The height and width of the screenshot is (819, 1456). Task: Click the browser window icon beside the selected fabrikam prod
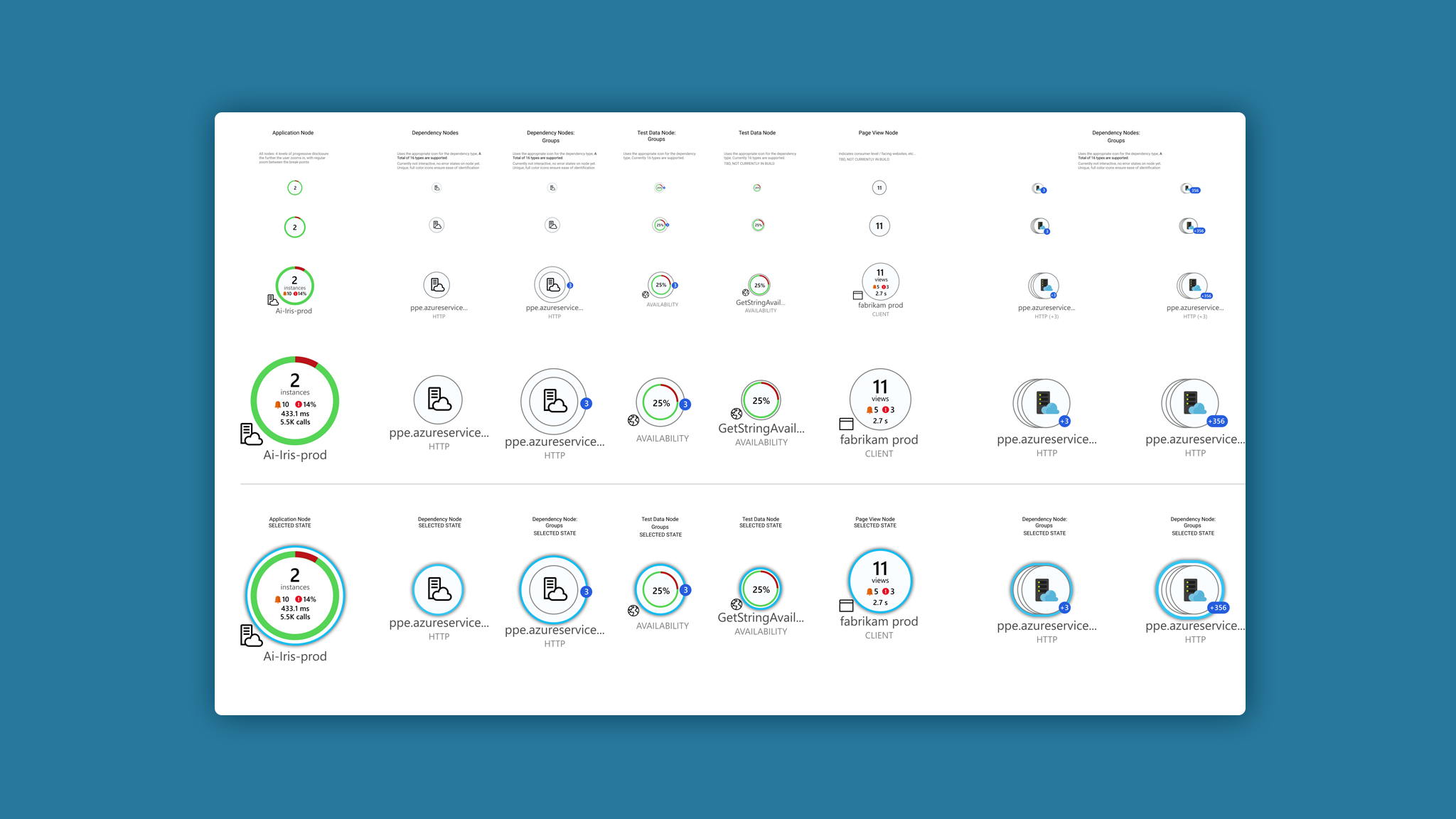pos(846,606)
